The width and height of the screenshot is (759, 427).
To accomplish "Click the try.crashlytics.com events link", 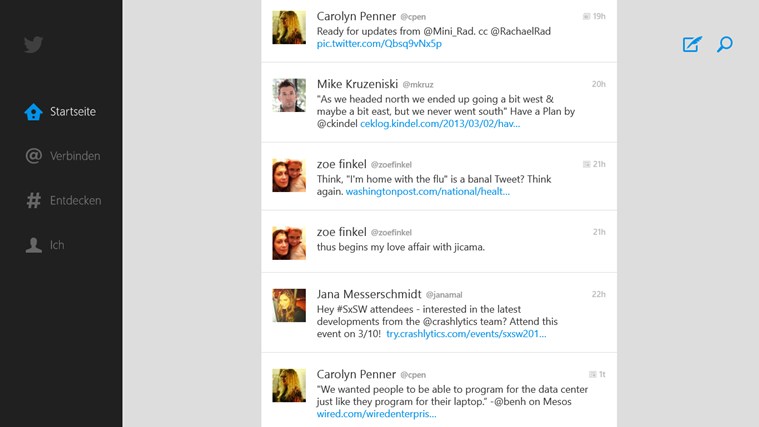I will click(x=466, y=334).
